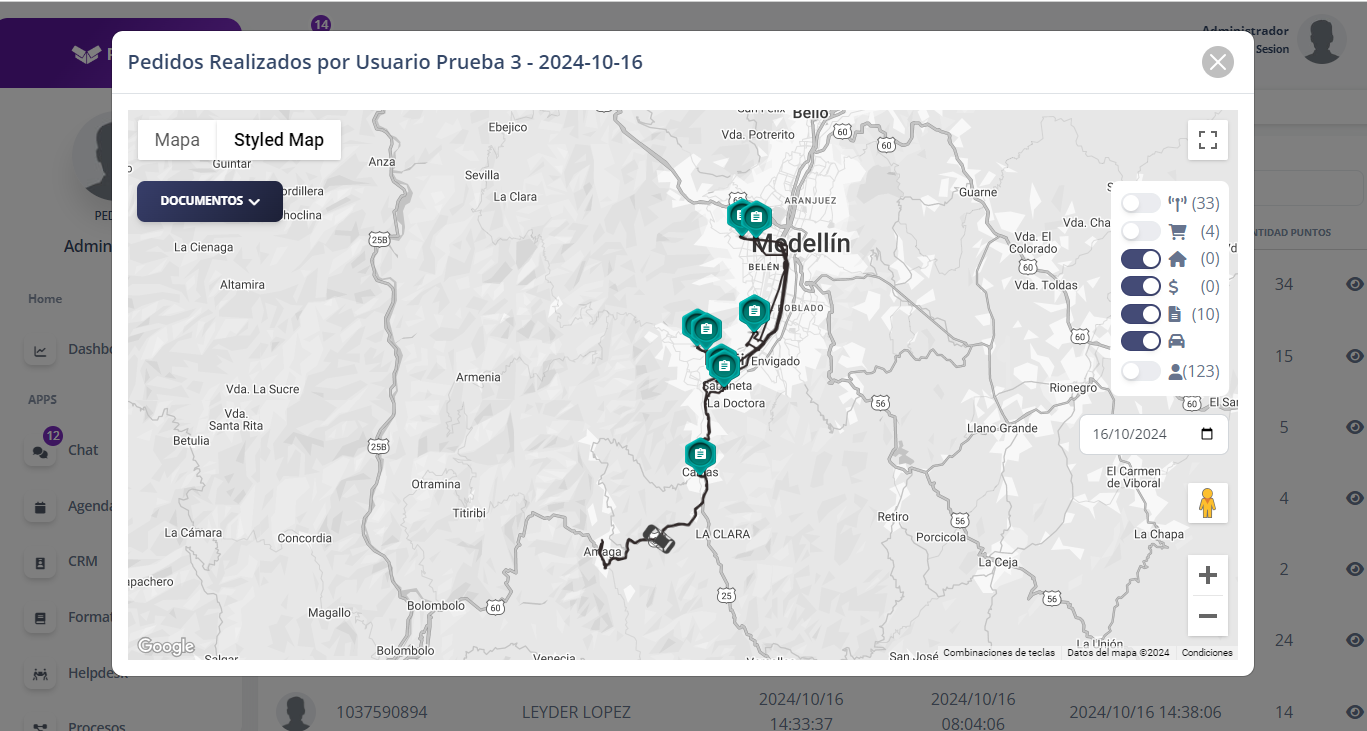Click the Medellín city label

tap(801, 244)
